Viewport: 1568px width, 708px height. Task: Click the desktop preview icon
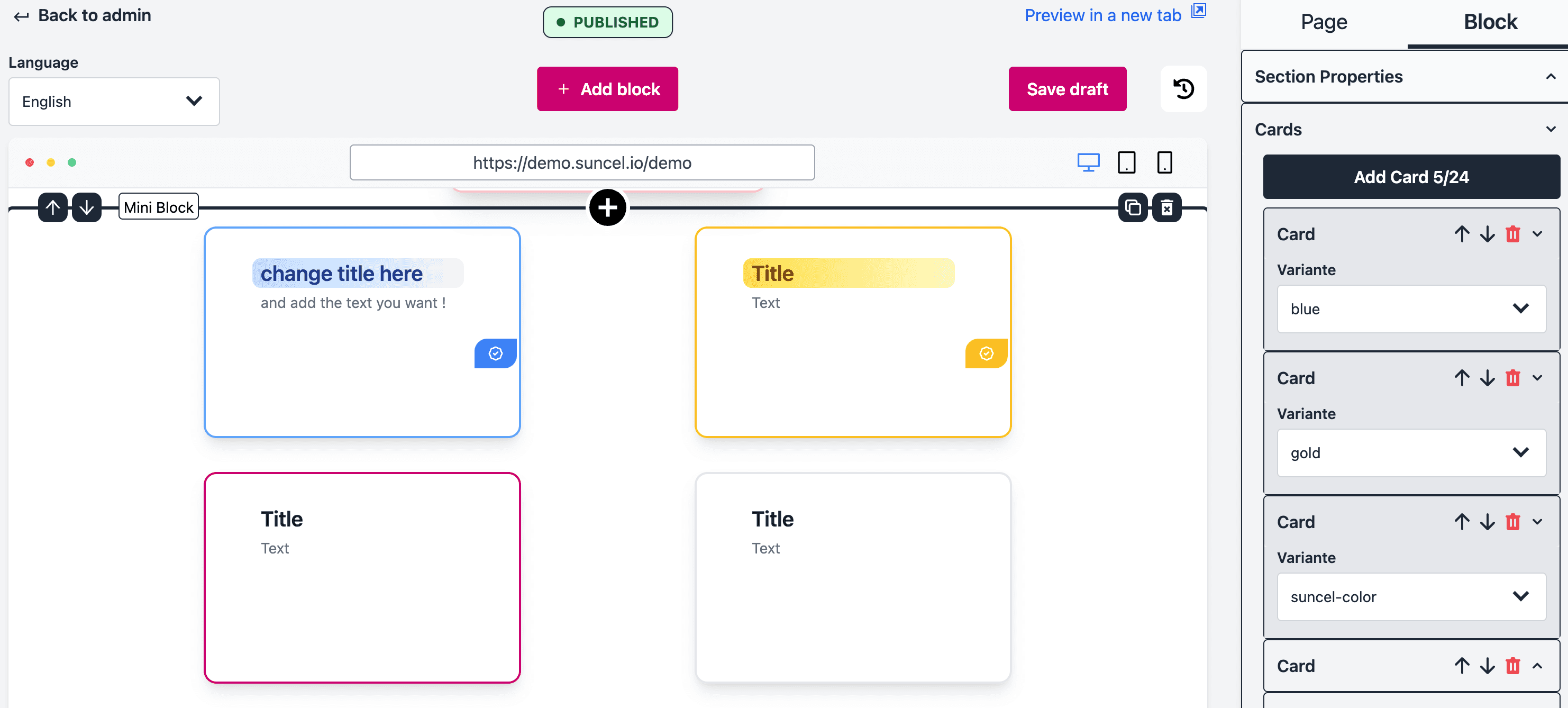pyautogui.click(x=1089, y=163)
